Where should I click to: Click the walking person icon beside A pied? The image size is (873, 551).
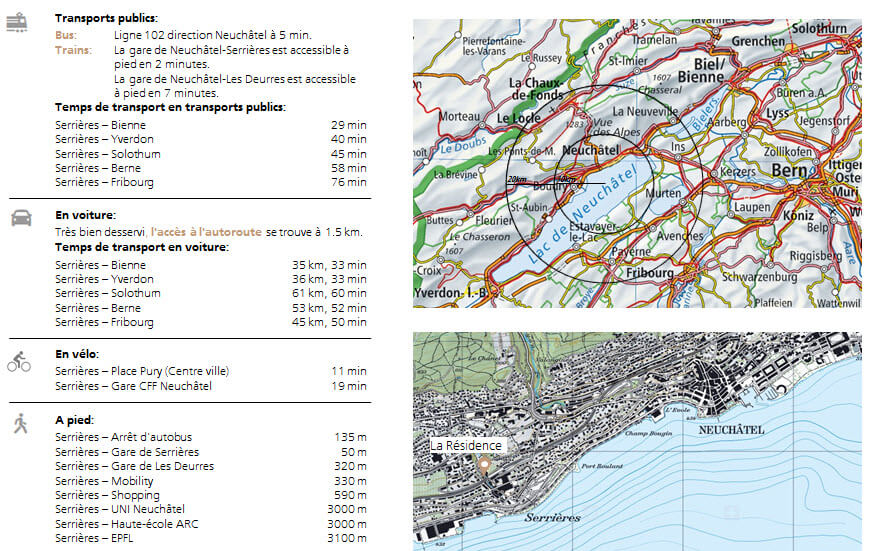click(21, 424)
